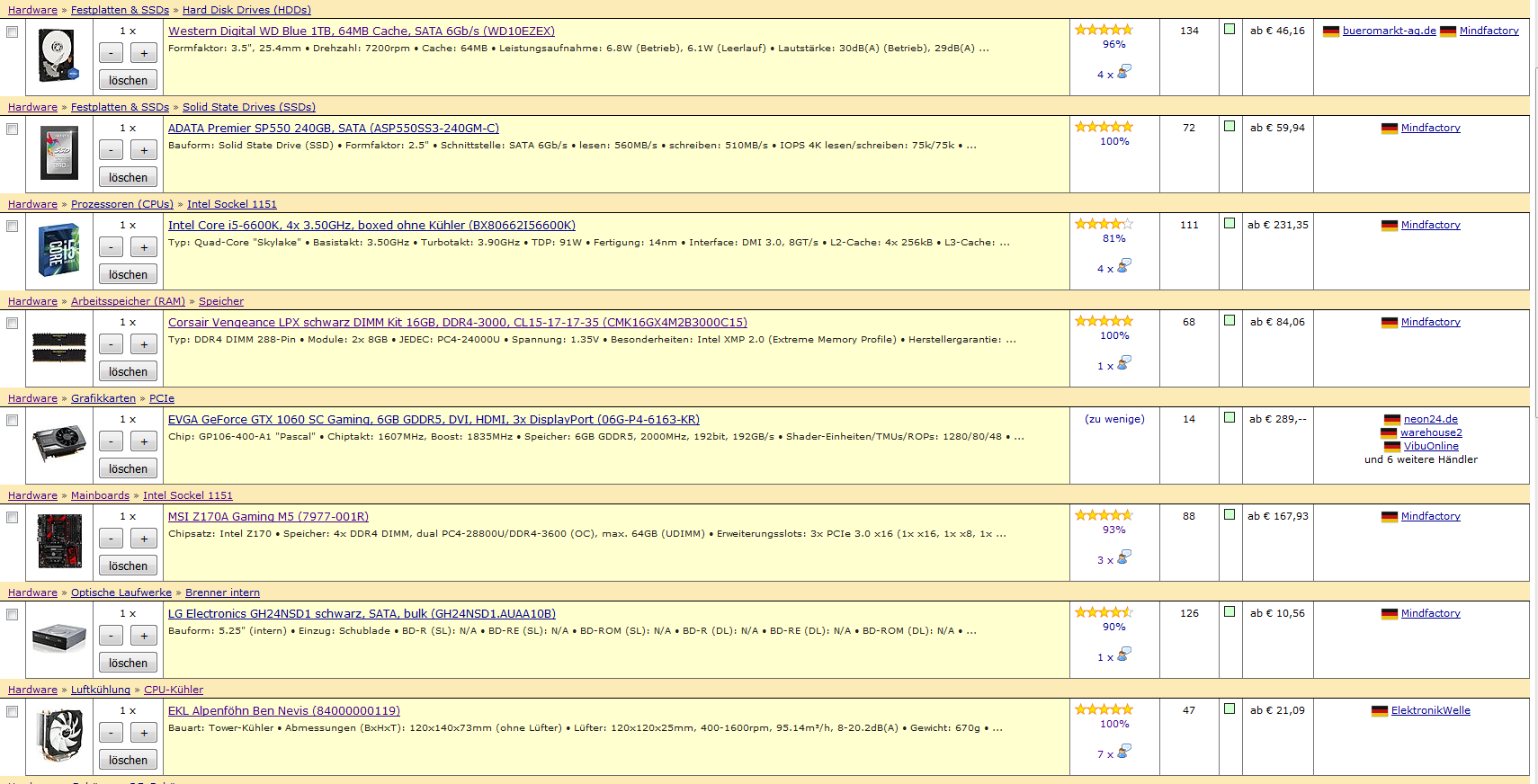Image resolution: width=1538 pixels, height=784 pixels.
Task: Open CPU-Kühler breadcrumb link
Action: (x=174, y=690)
